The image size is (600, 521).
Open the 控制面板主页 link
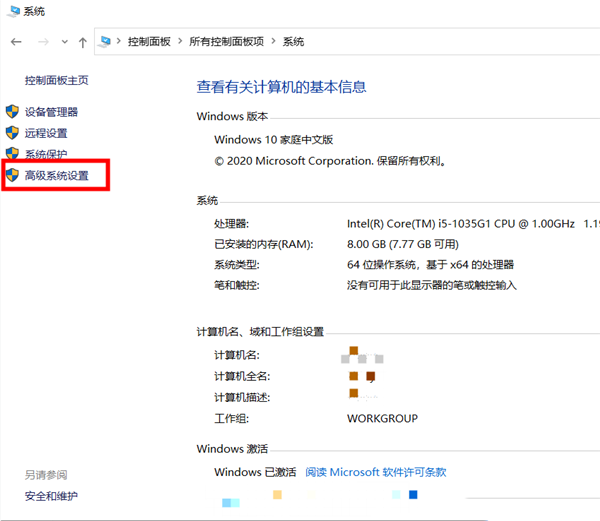coord(56,80)
